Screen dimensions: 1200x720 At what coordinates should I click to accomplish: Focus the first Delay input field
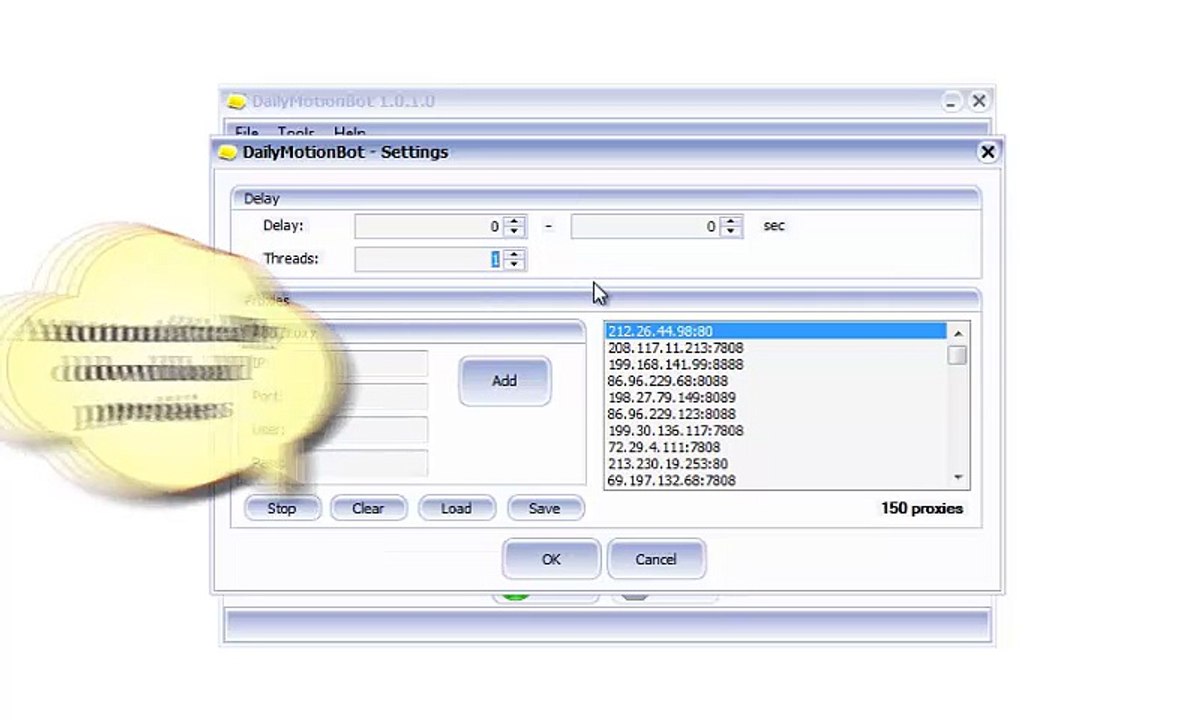[429, 227]
